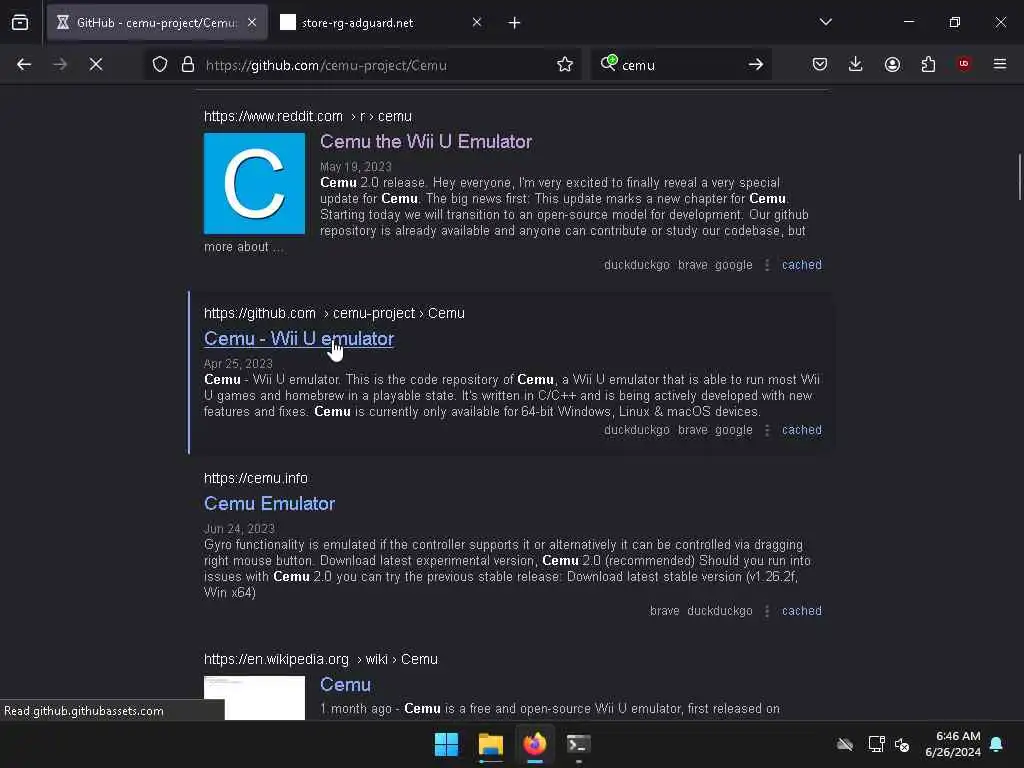Stop loading the current page

click(95, 64)
